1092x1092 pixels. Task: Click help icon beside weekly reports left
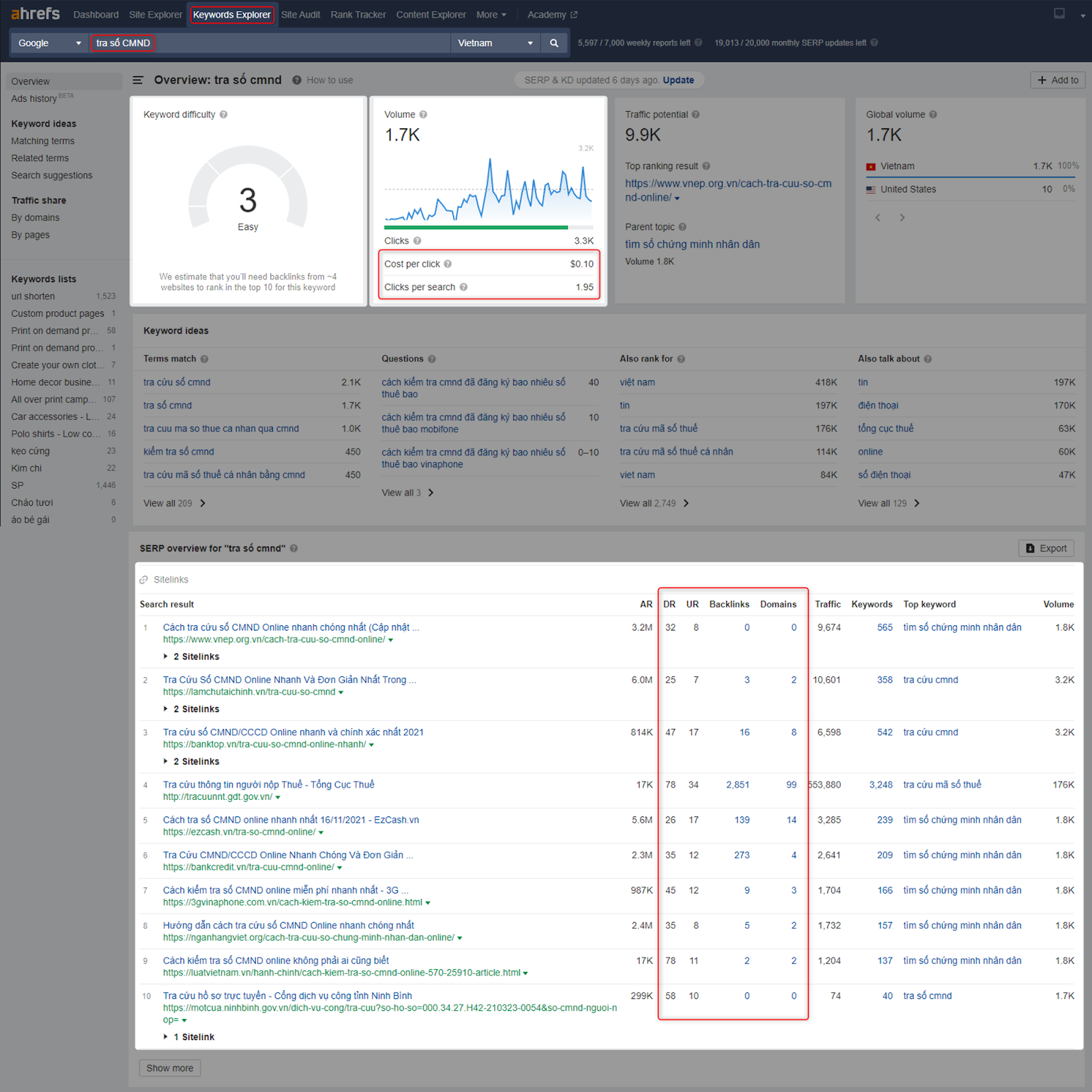click(x=698, y=42)
